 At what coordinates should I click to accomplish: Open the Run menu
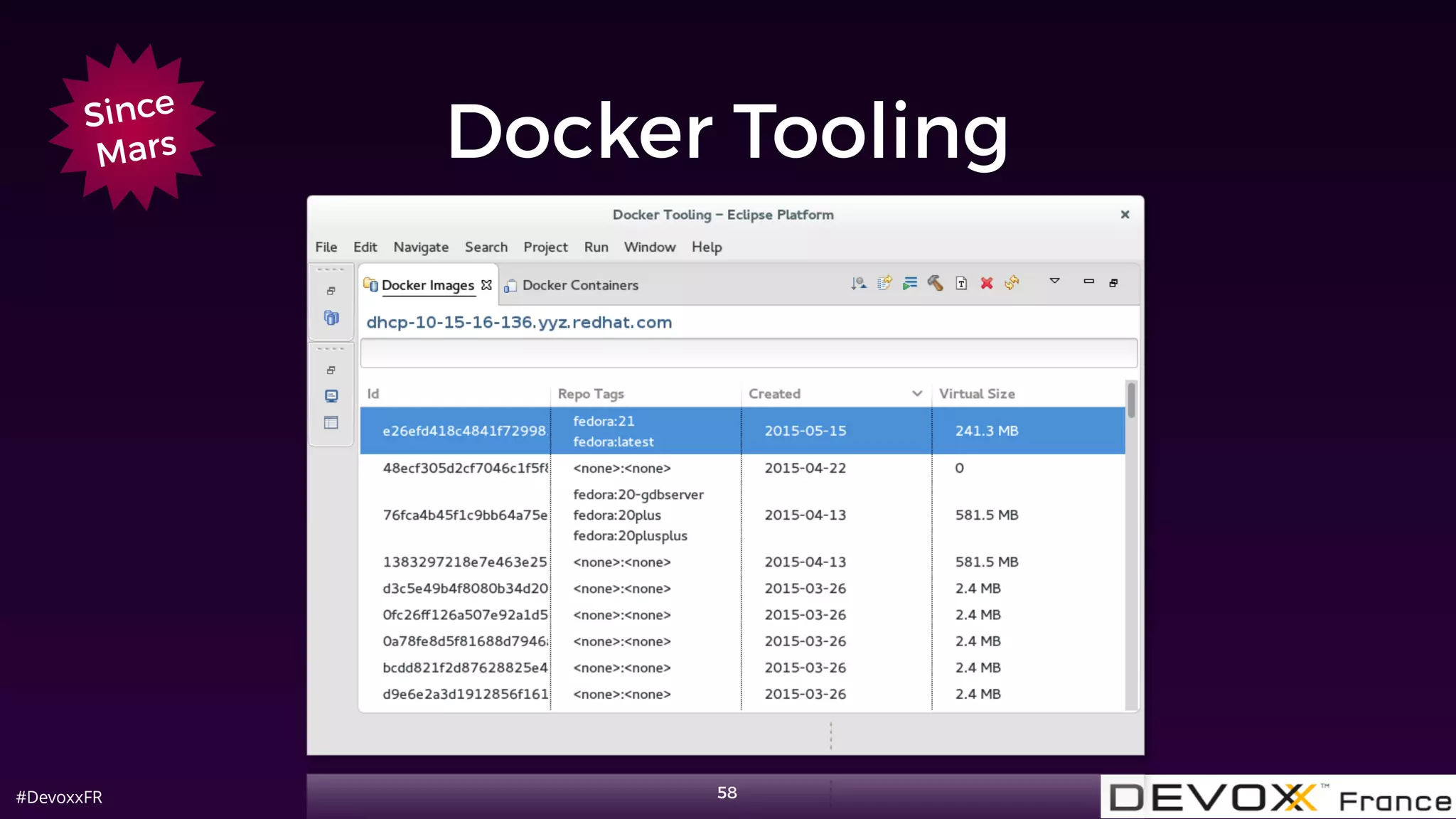596,247
